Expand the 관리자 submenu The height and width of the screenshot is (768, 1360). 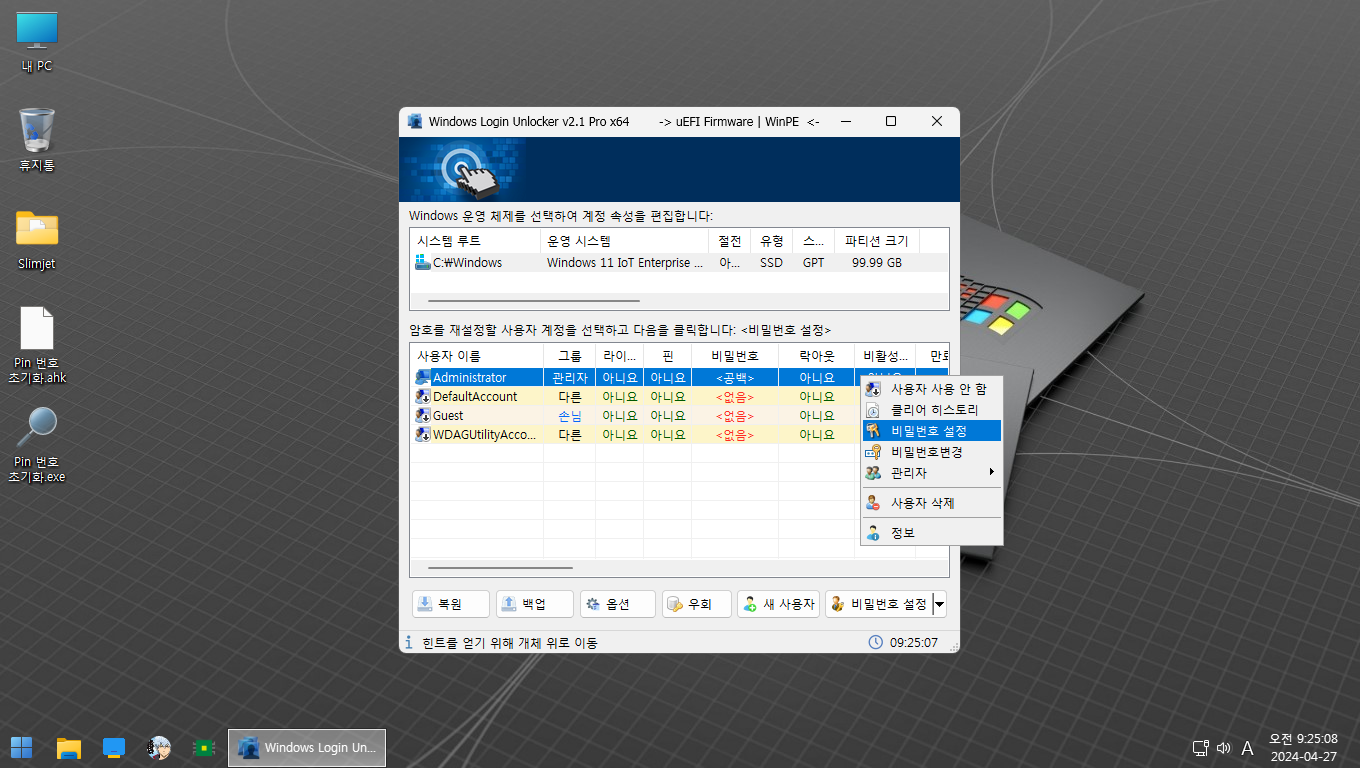[x=932, y=472]
